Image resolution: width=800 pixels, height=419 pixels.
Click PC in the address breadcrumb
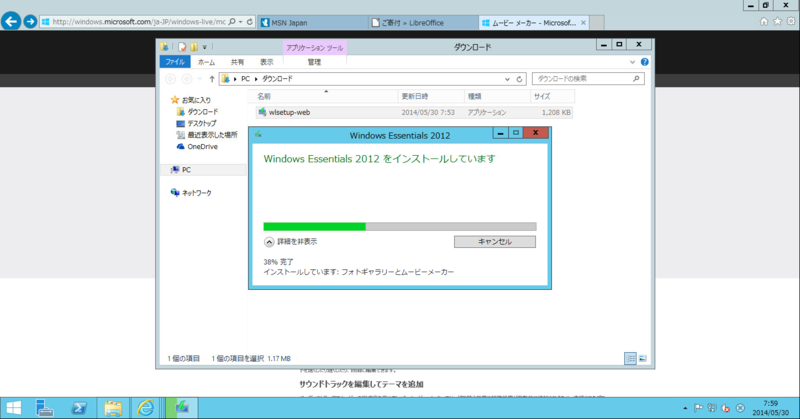[245, 79]
